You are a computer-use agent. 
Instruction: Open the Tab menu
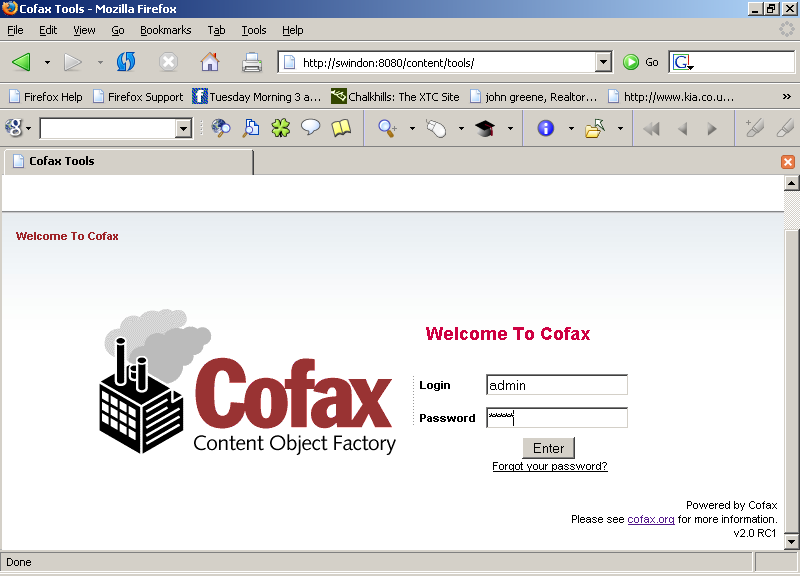(216, 30)
